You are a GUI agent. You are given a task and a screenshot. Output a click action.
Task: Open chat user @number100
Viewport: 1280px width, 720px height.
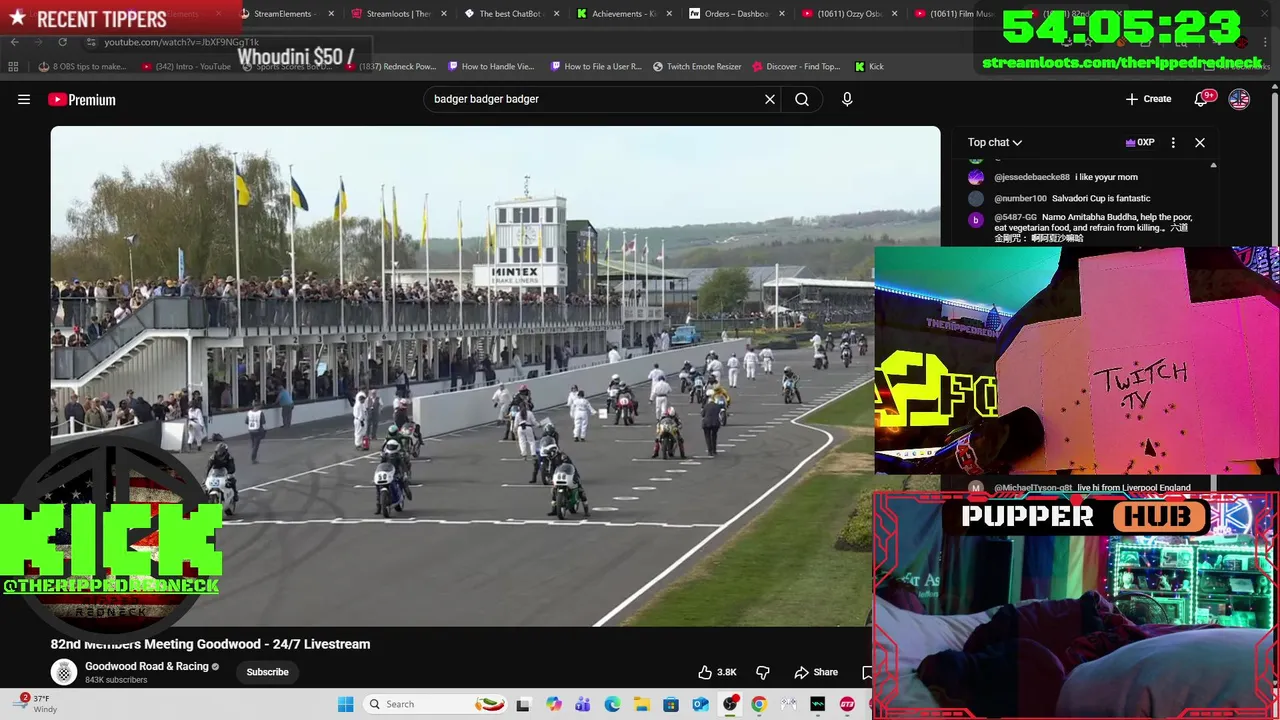(x=1020, y=198)
